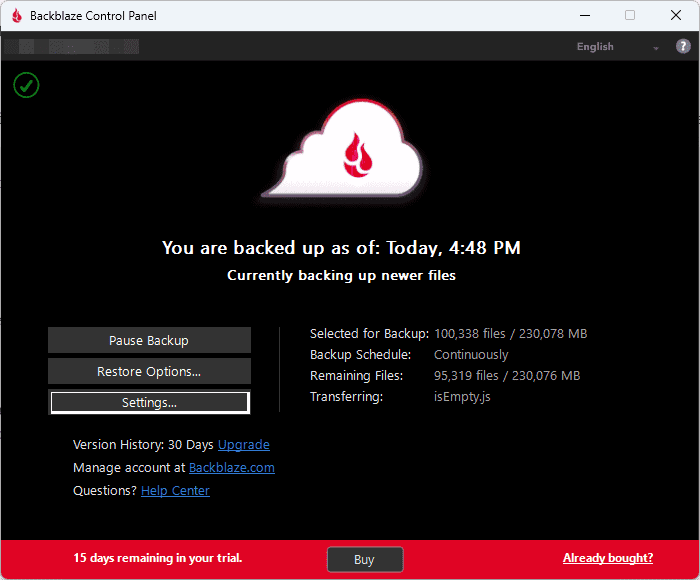The height and width of the screenshot is (580, 700).
Task: Click the Backblaze cloud flame logo
Action: pyautogui.click(x=344, y=149)
